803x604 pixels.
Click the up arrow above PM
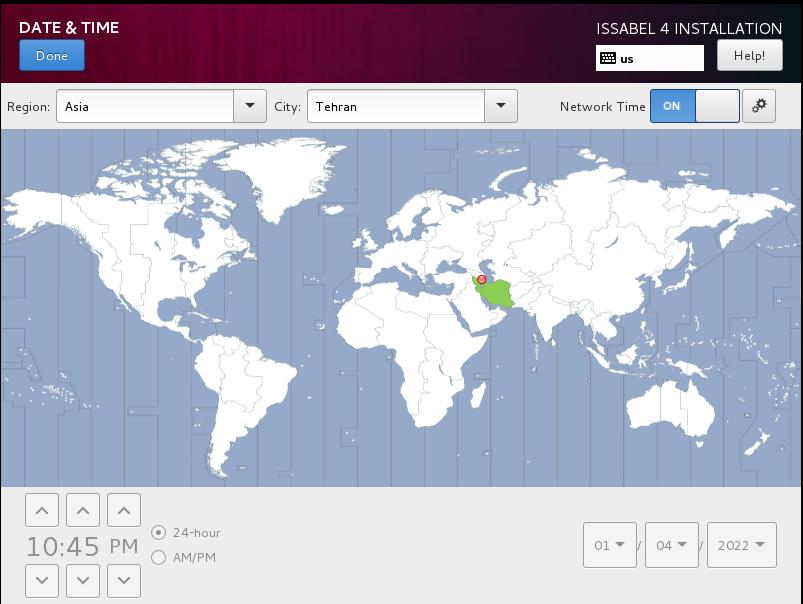pyautogui.click(x=124, y=511)
